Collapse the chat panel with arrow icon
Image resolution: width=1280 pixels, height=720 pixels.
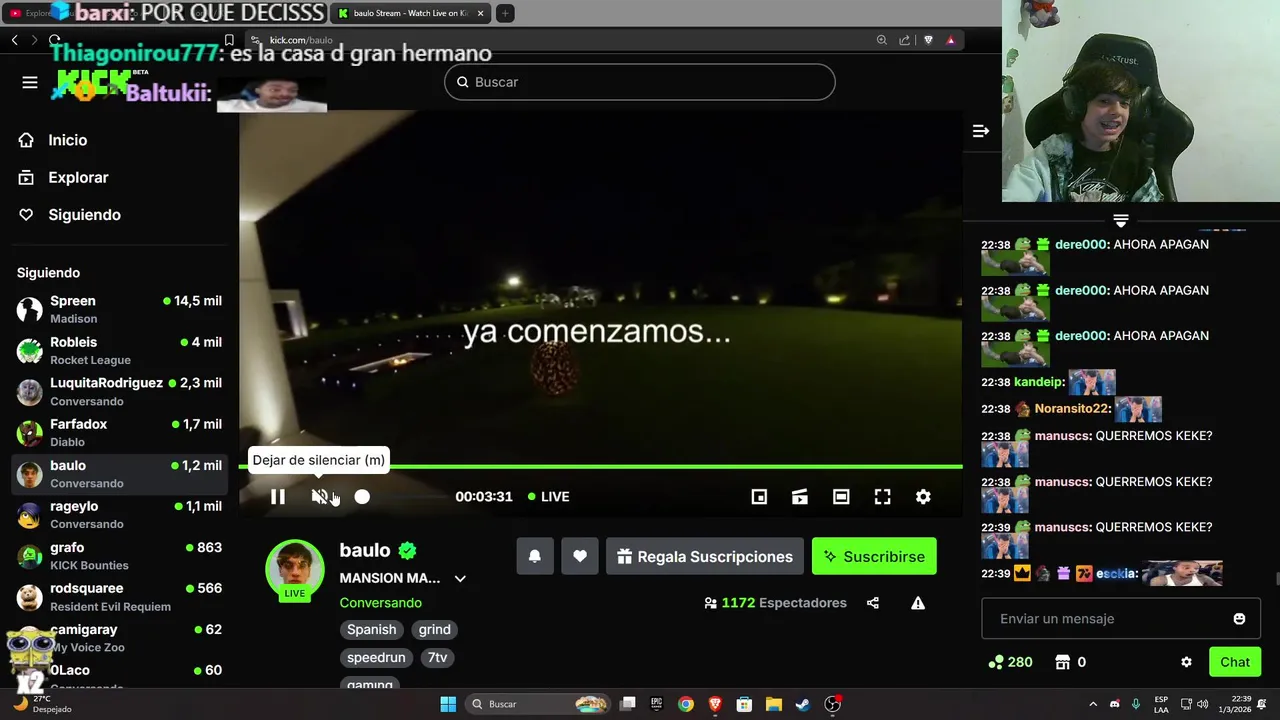click(x=981, y=131)
